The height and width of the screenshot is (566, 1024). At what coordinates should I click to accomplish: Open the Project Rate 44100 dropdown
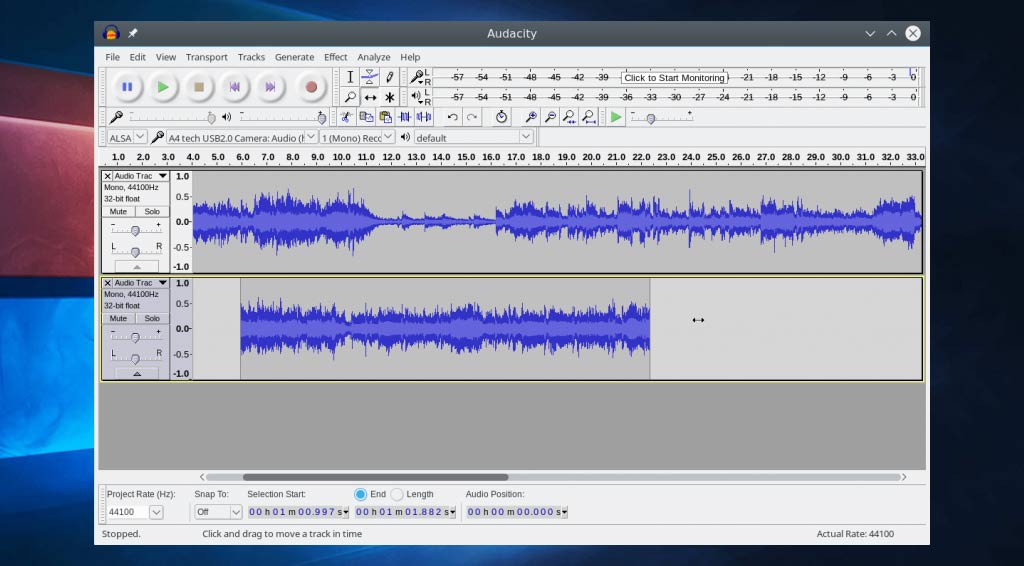point(156,512)
